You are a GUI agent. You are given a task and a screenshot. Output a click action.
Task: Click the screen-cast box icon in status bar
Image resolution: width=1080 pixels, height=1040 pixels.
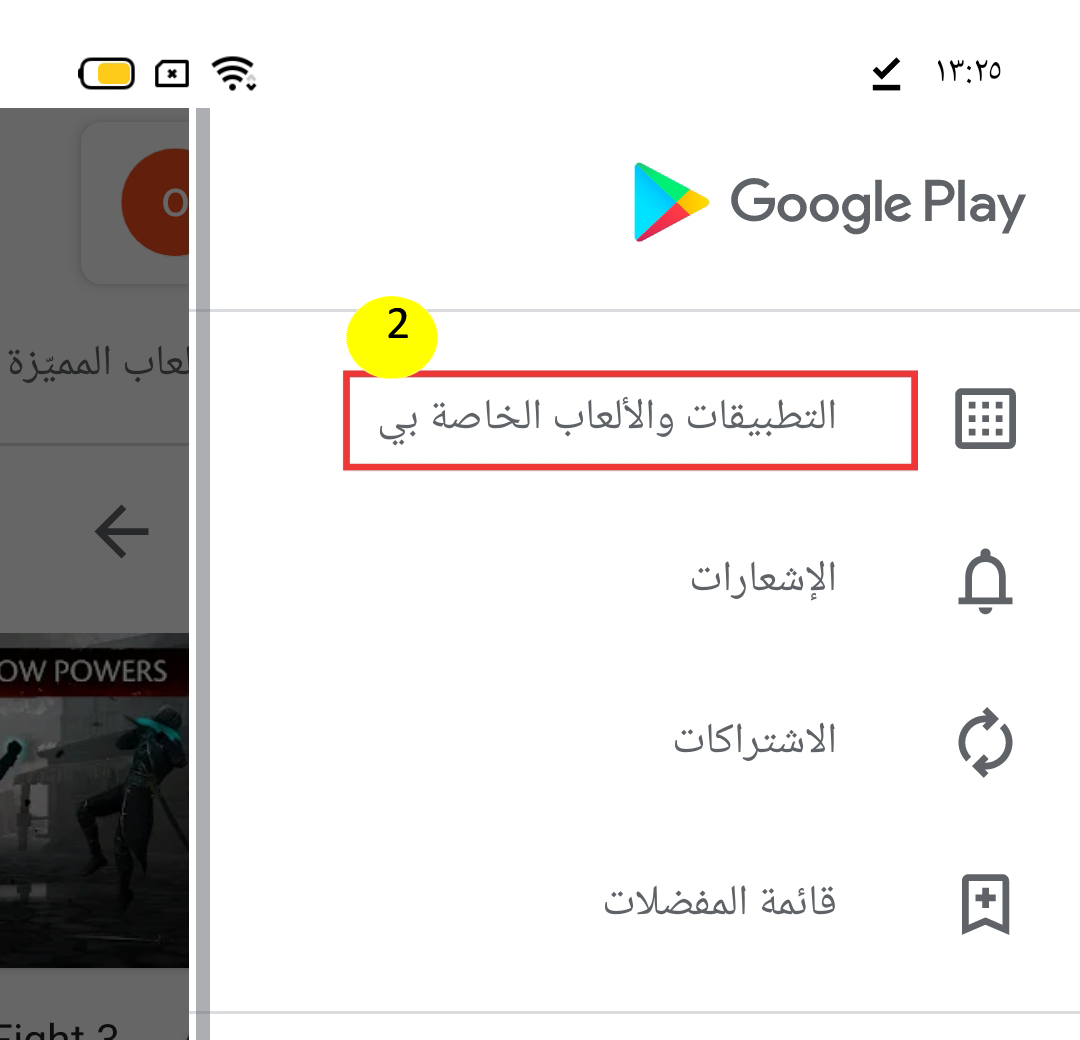tap(172, 74)
